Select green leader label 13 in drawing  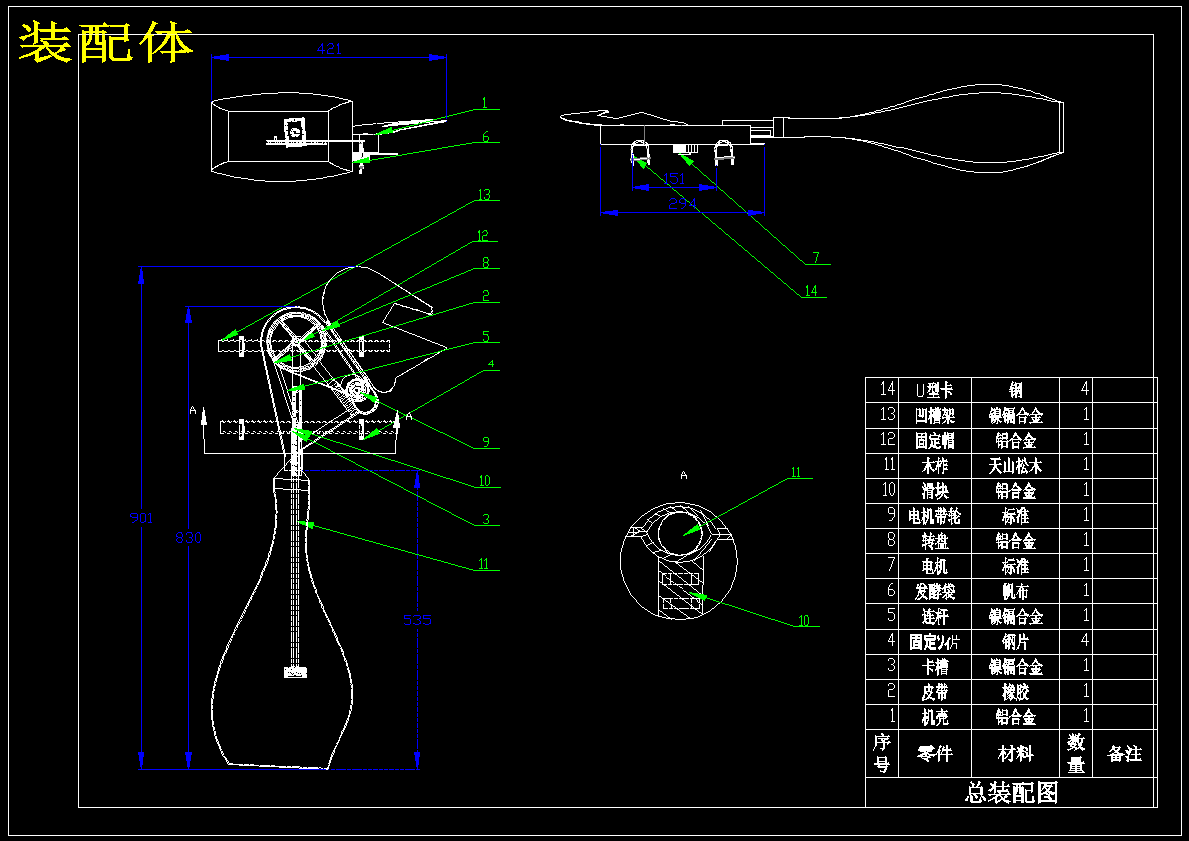pos(484,195)
